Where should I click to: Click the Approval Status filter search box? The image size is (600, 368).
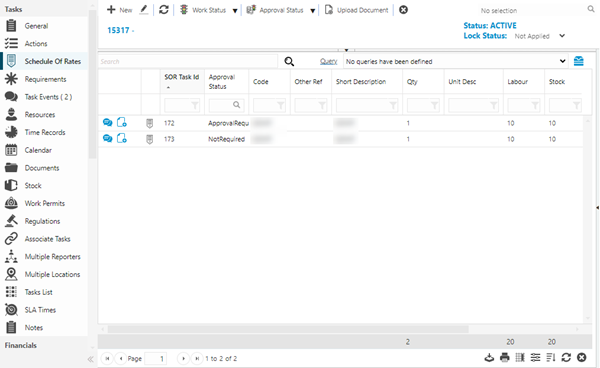click(x=227, y=105)
